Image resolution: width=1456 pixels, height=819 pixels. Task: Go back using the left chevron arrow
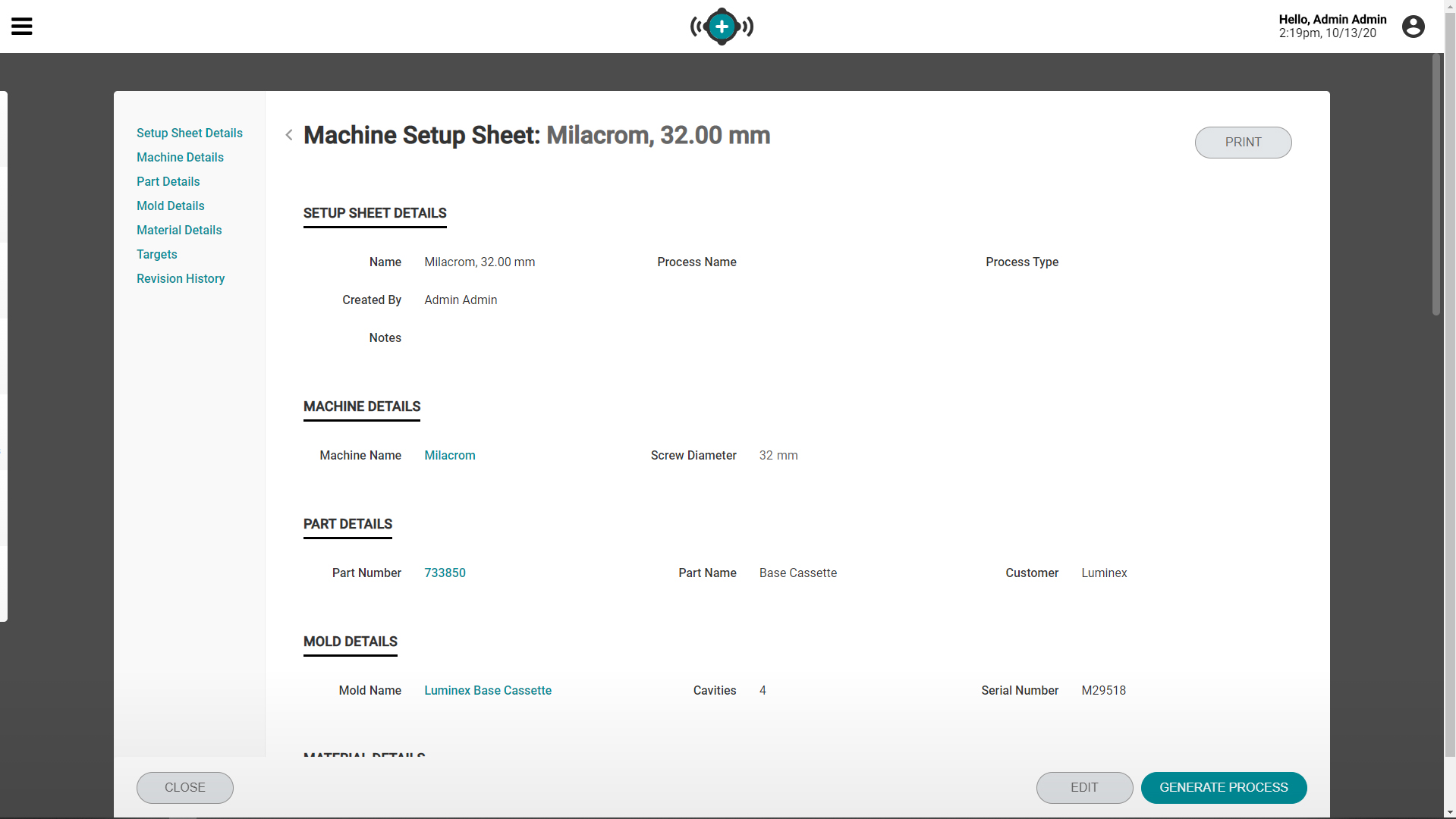point(289,135)
